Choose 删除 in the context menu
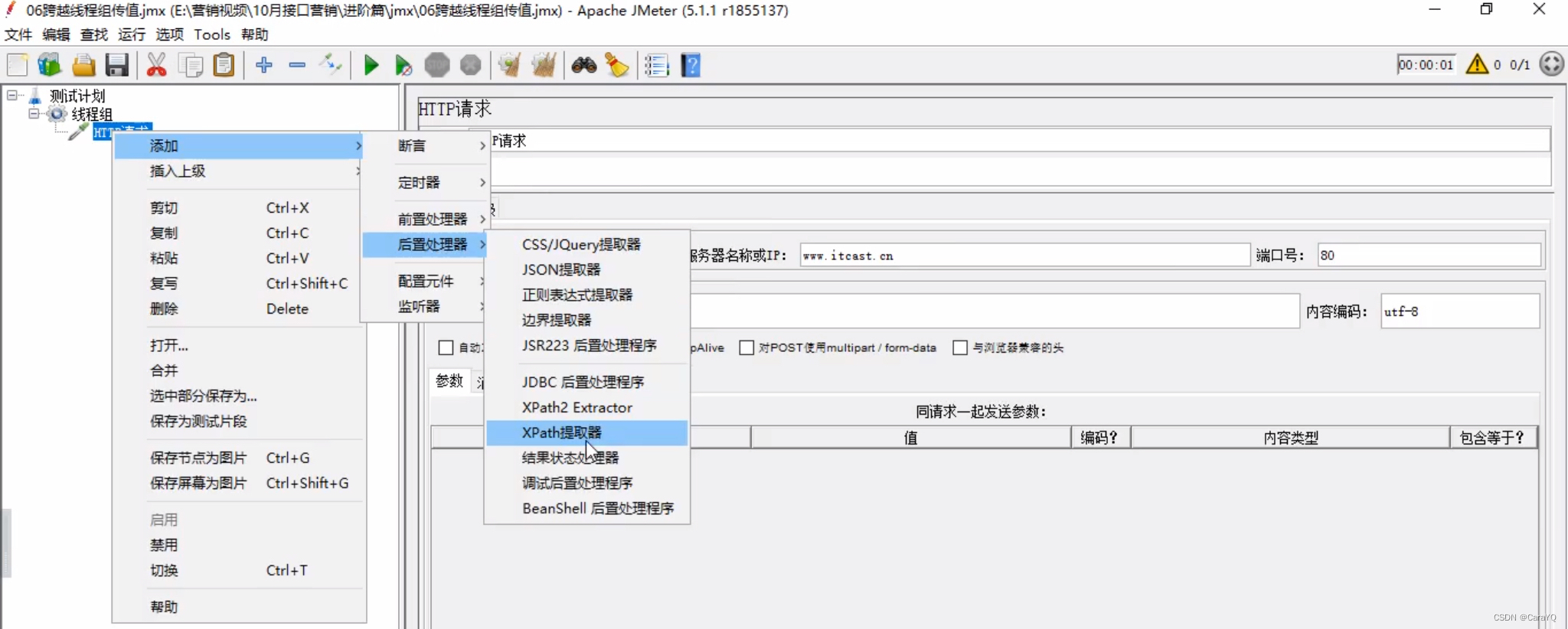 point(238,308)
